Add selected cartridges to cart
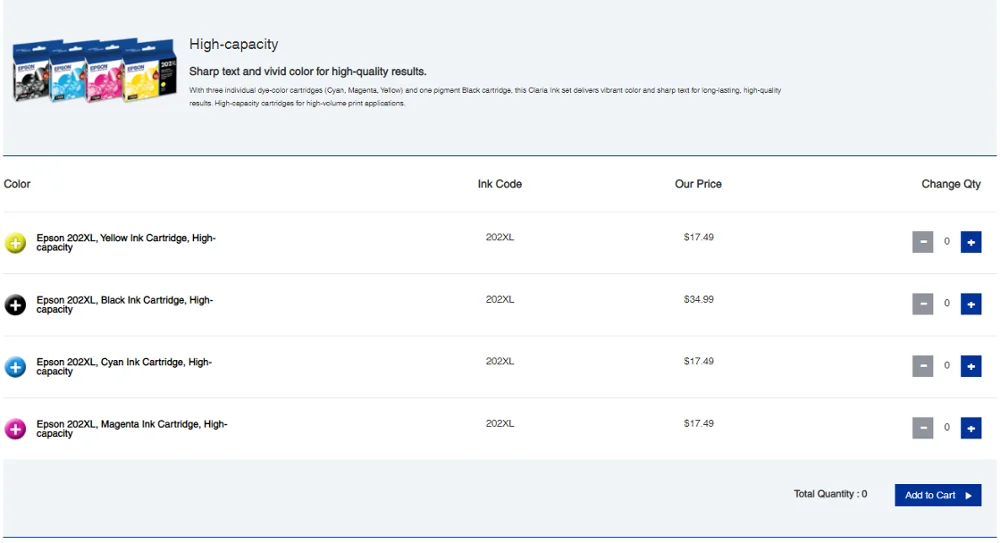 [x=938, y=495]
